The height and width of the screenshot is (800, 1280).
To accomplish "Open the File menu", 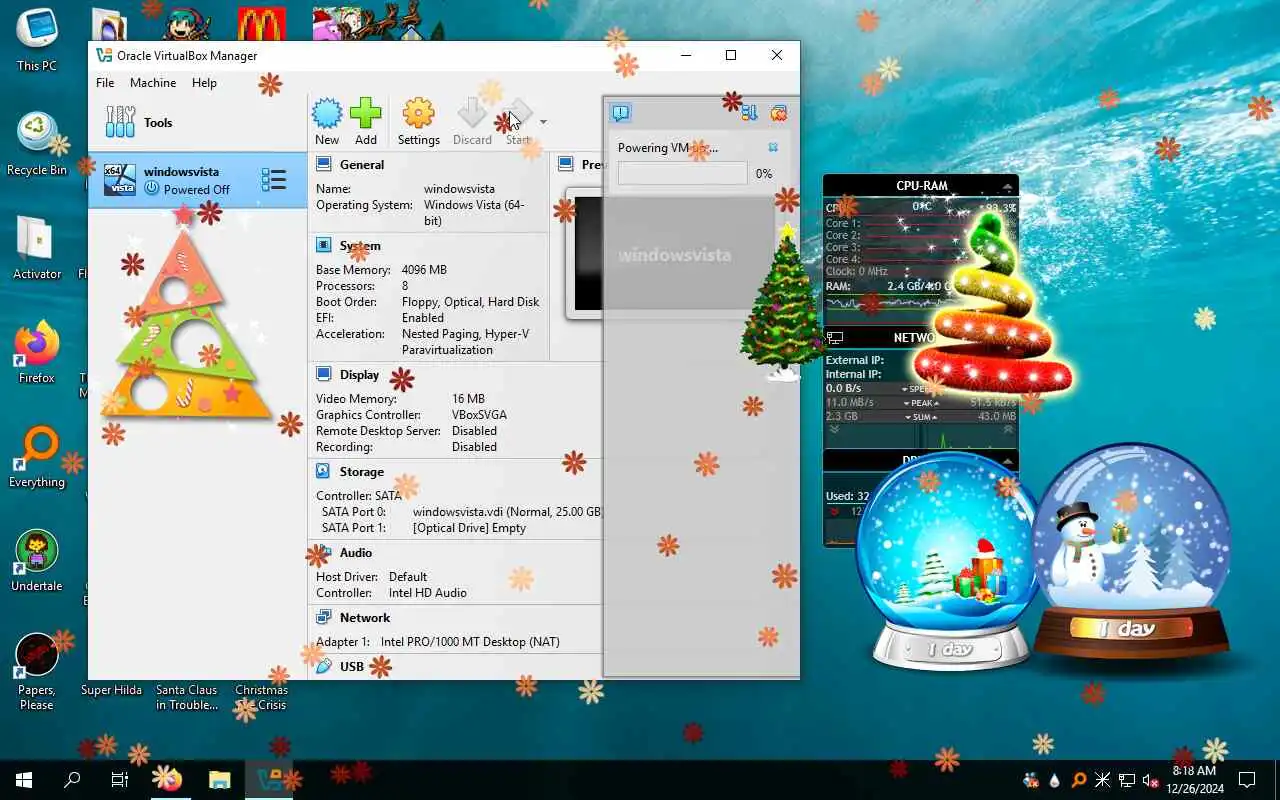I will coord(105,83).
